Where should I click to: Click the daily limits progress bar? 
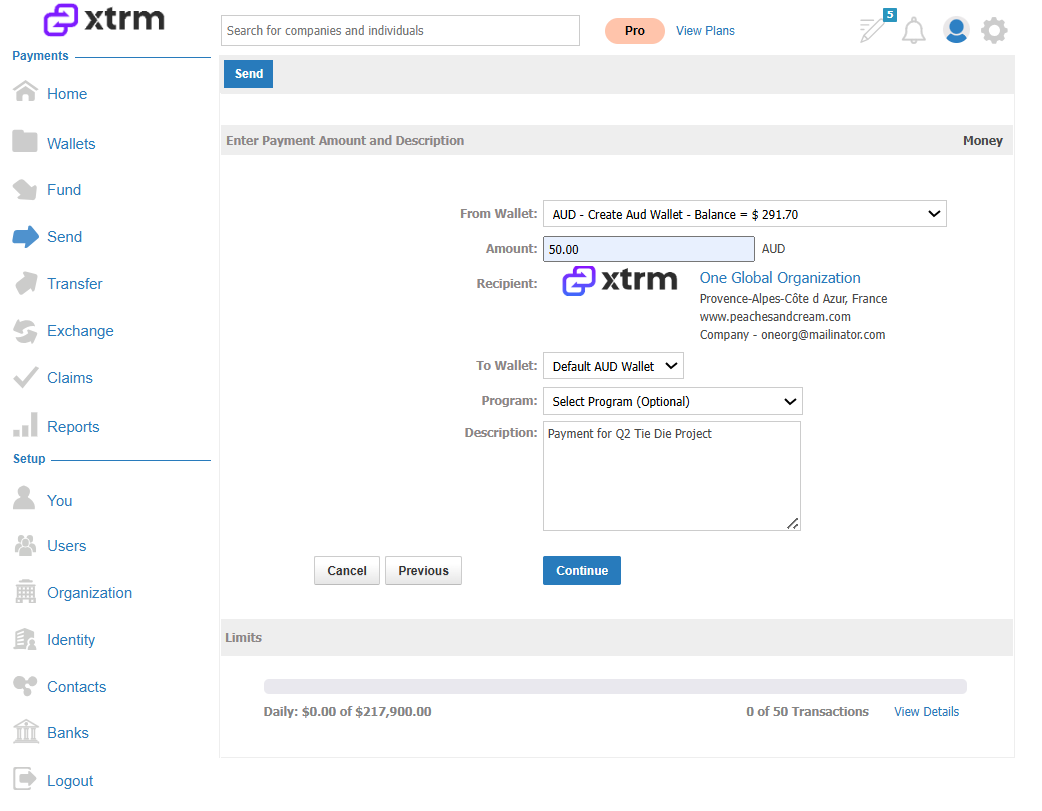pos(615,686)
